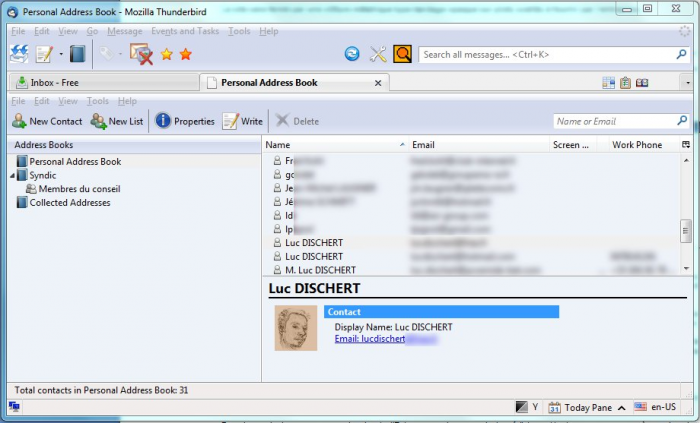Select the highlighted Luc DISCHERT row
Image resolution: width=700 pixels, height=423 pixels.
pos(471,243)
